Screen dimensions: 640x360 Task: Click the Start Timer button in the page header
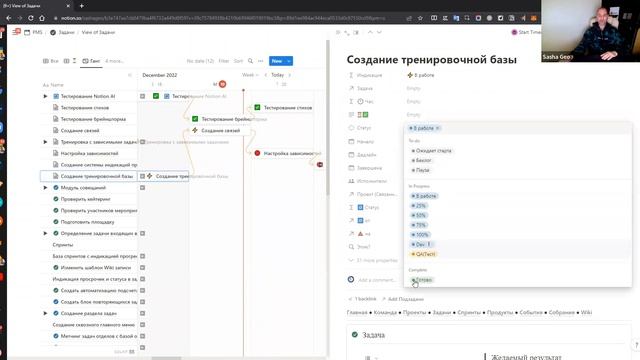click(x=526, y=32)
